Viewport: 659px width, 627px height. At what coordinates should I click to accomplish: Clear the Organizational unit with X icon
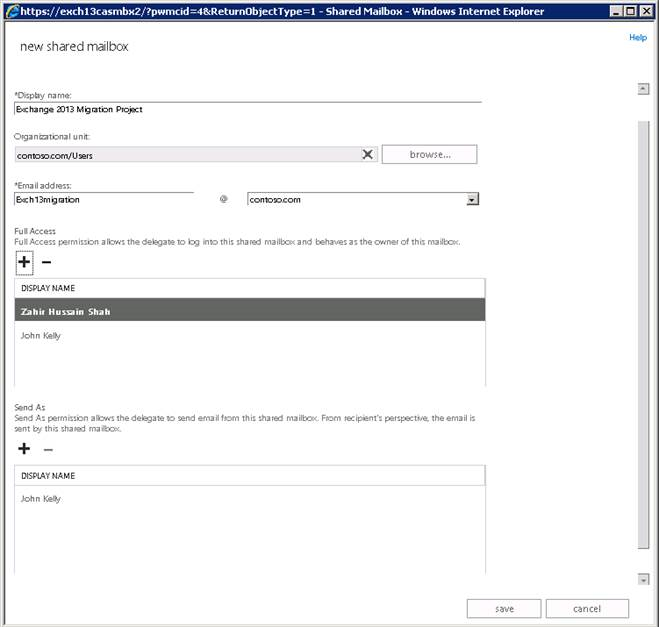pyautogui.click(x=367, y=154)
